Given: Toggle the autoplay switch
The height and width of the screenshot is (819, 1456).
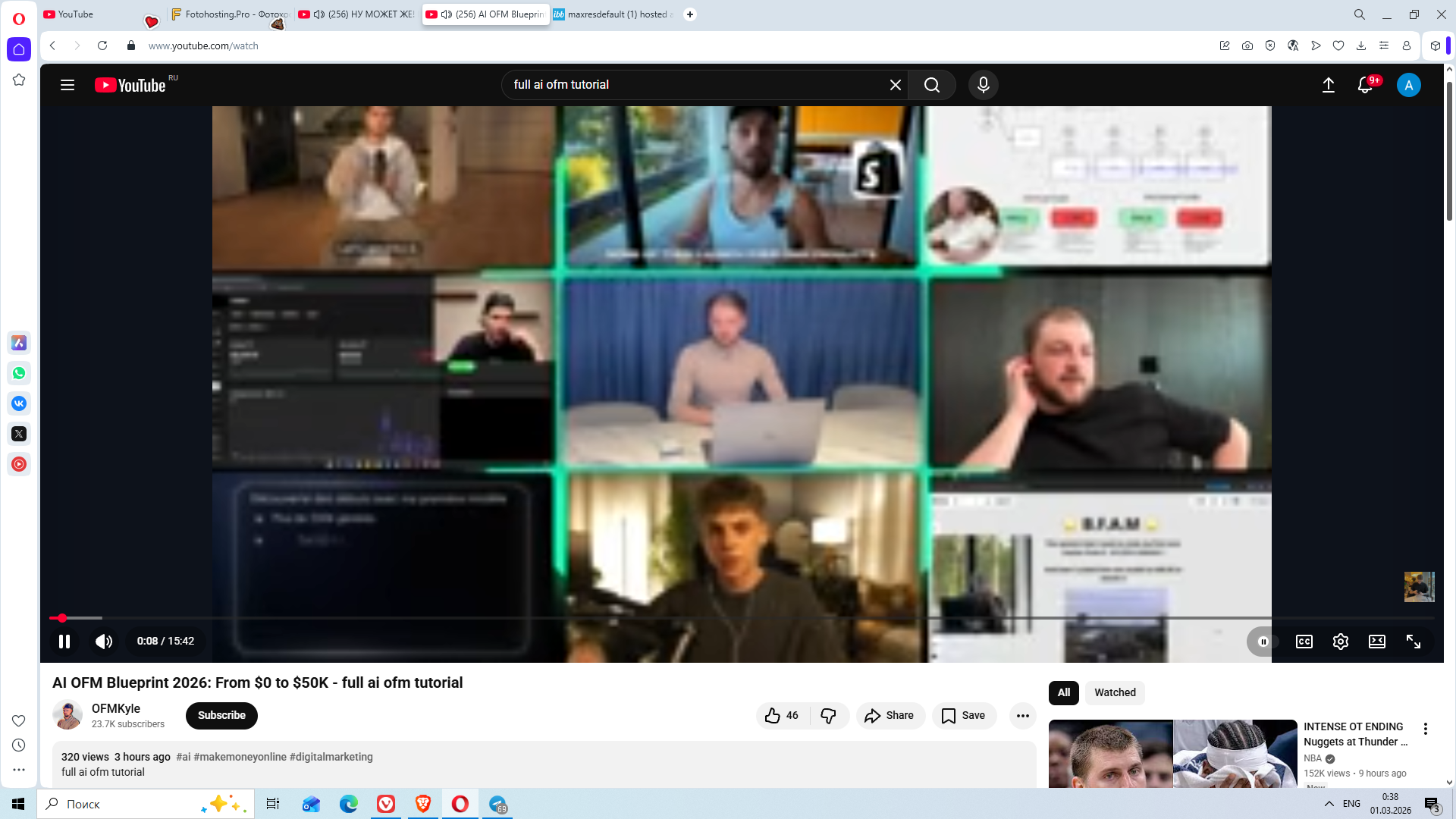Looking at the screenshot, I should pos(1263,642).
